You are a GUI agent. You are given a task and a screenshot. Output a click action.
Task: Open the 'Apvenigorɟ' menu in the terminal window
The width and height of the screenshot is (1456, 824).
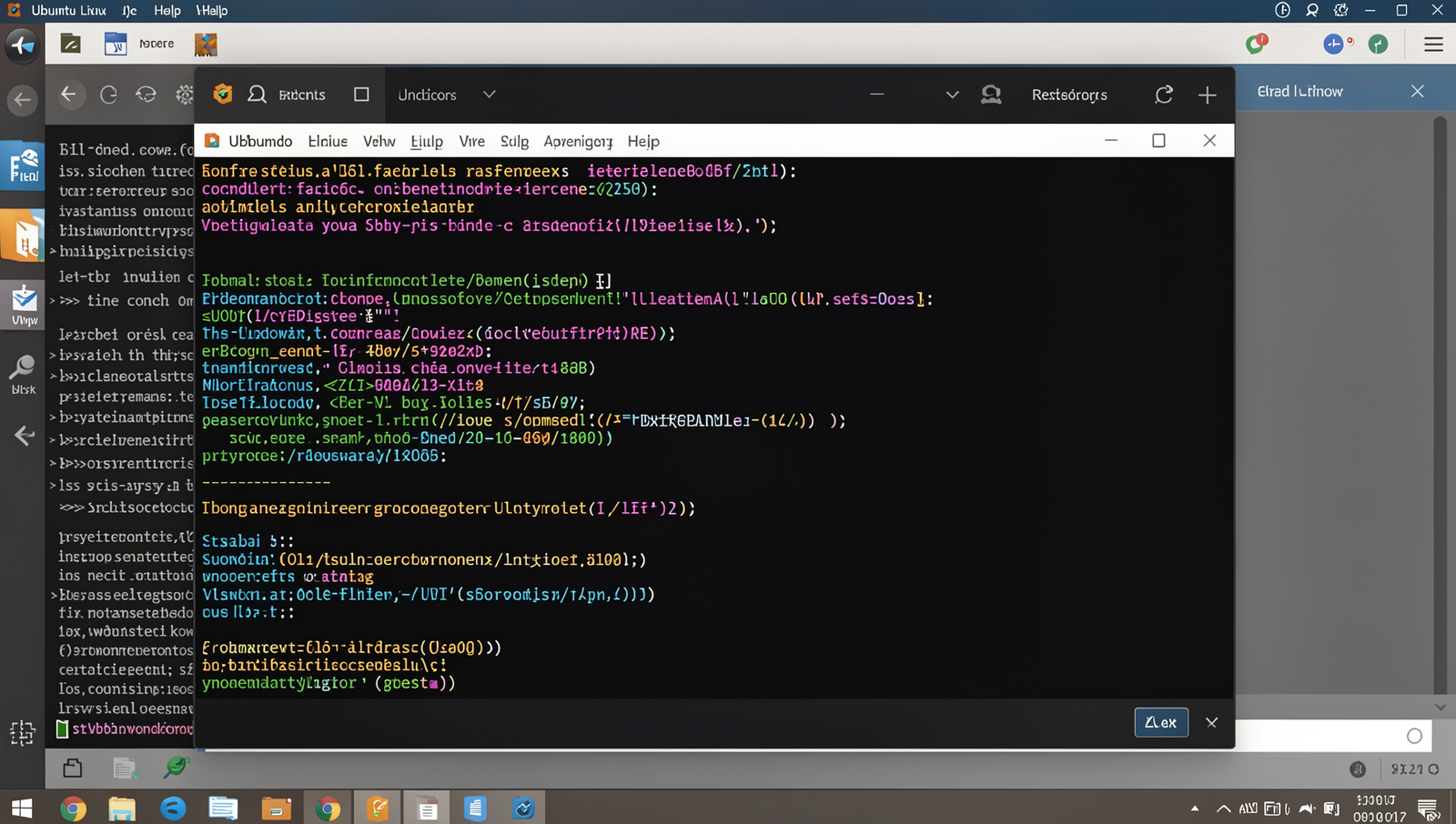[578, 141]
